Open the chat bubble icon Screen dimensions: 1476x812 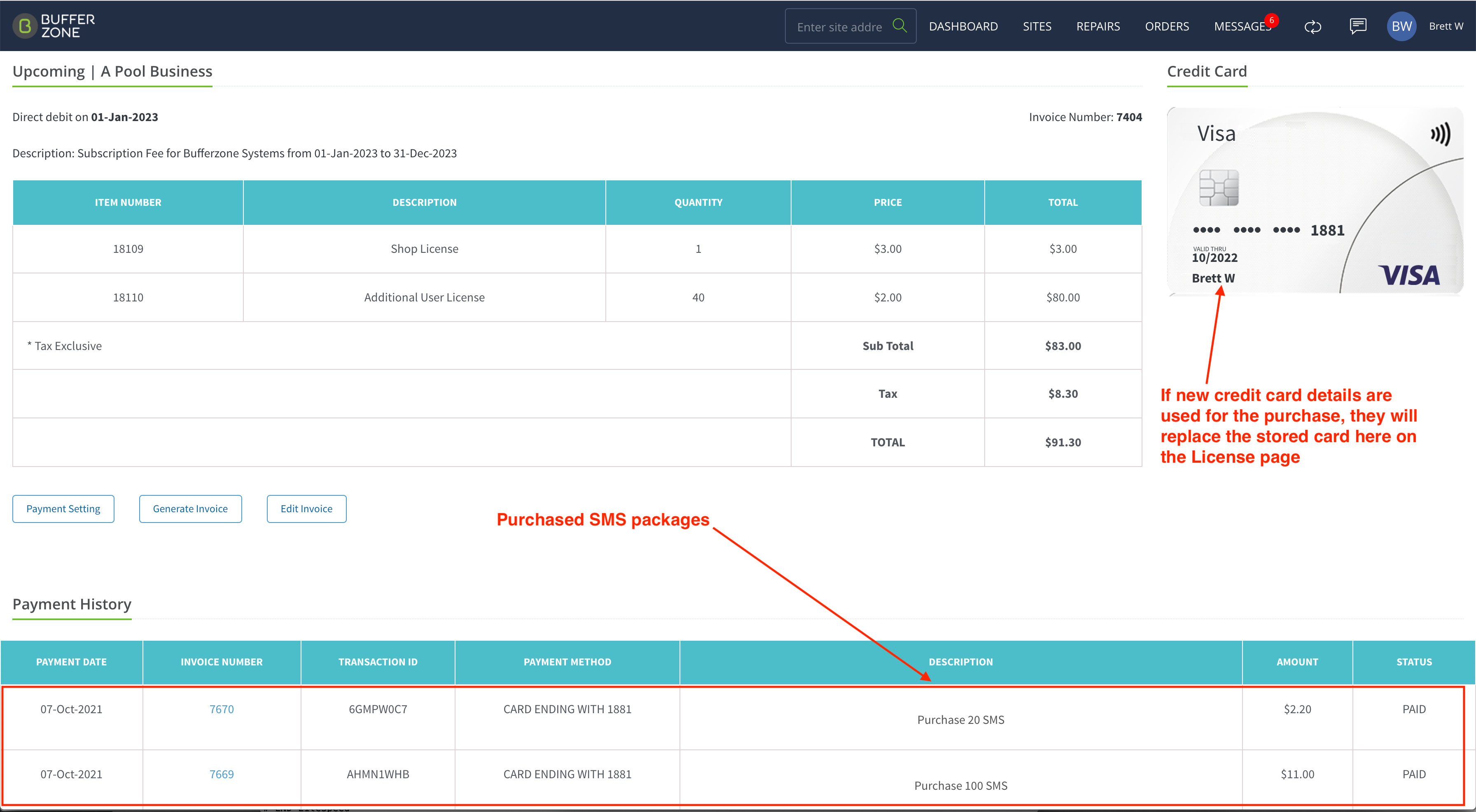coord(1358,26)
